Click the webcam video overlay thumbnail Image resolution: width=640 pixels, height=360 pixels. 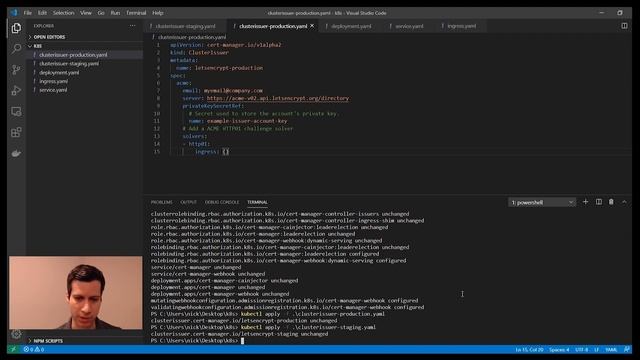point(76,293)
